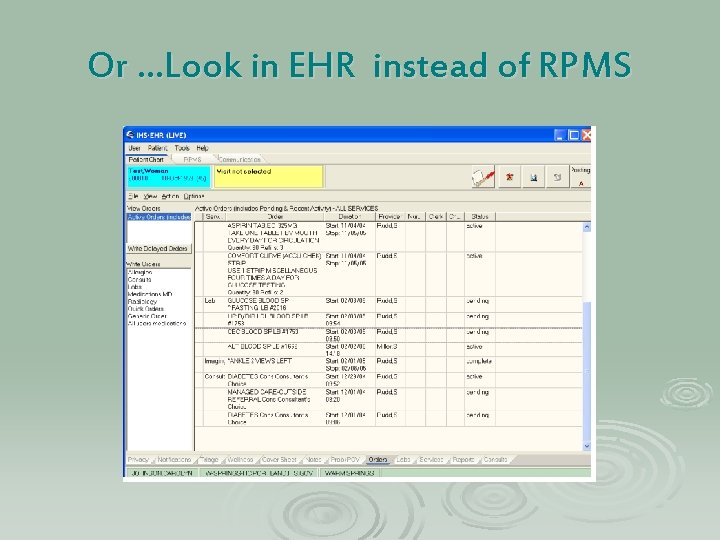This screenshot has width=720, height=540.
Task: Open the Tools menu
Action: coord(182,148)
